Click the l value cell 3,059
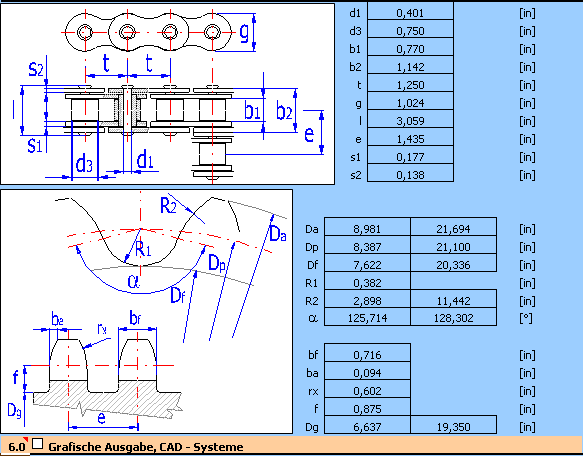 (x=410, y=119)
